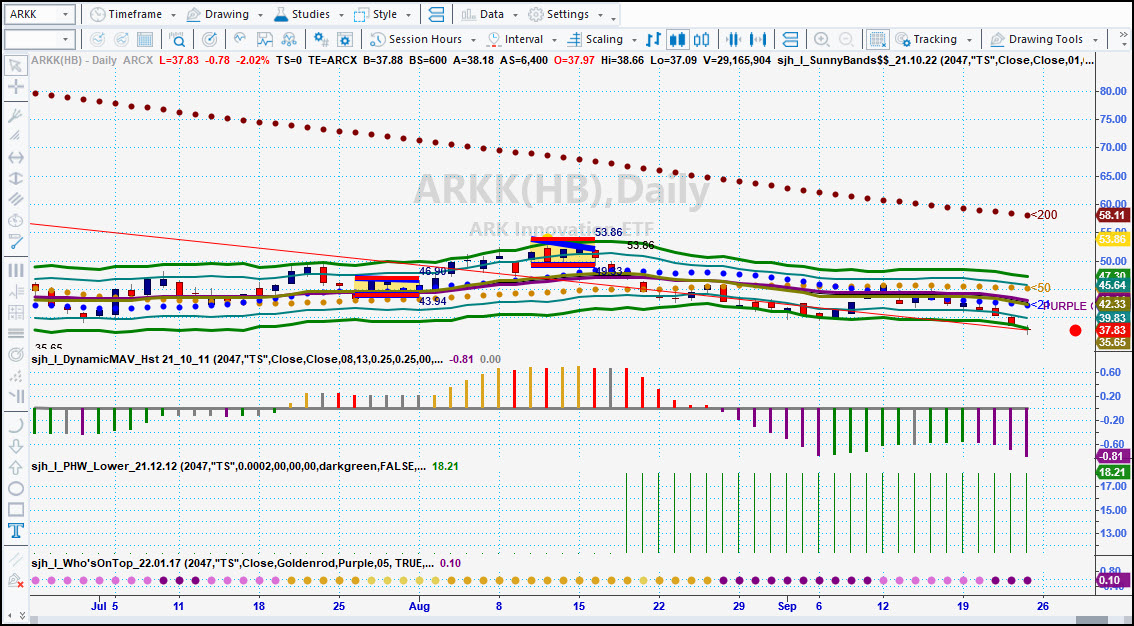This screenshot has width=1134, height=626.
Task: Click the <200 moving average label
Action: coord(1044,215)
